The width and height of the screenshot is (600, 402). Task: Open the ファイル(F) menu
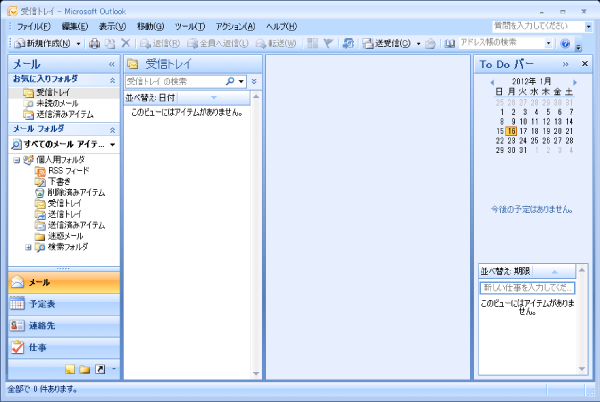34,26
